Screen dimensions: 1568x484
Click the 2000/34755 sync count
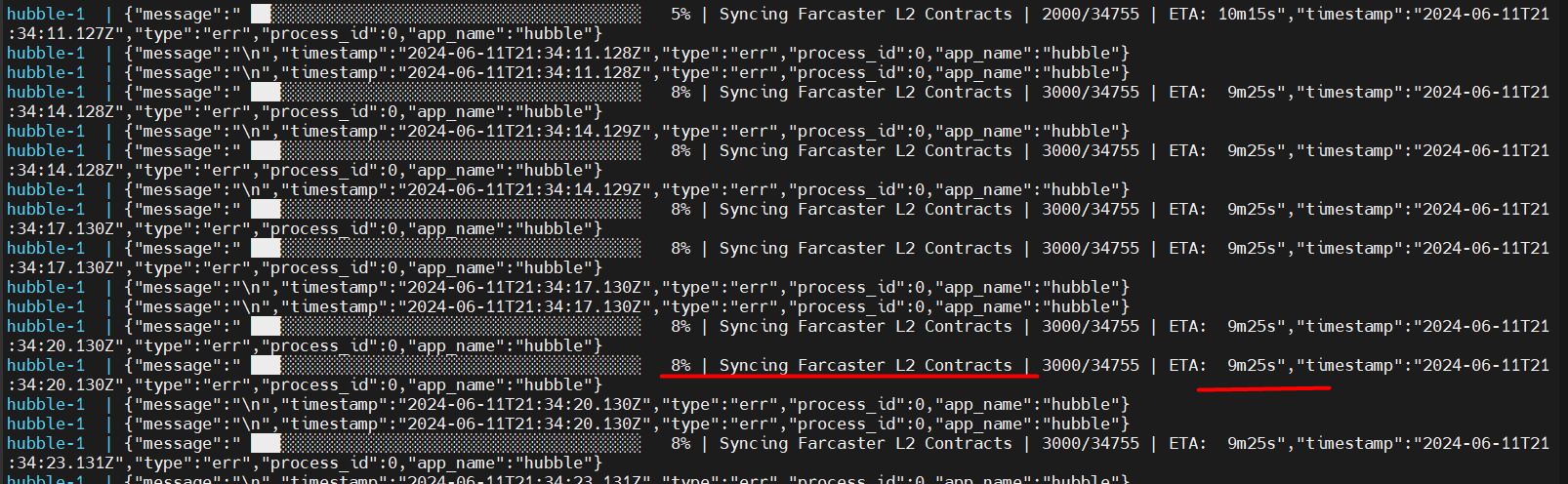pos(1090,15)
